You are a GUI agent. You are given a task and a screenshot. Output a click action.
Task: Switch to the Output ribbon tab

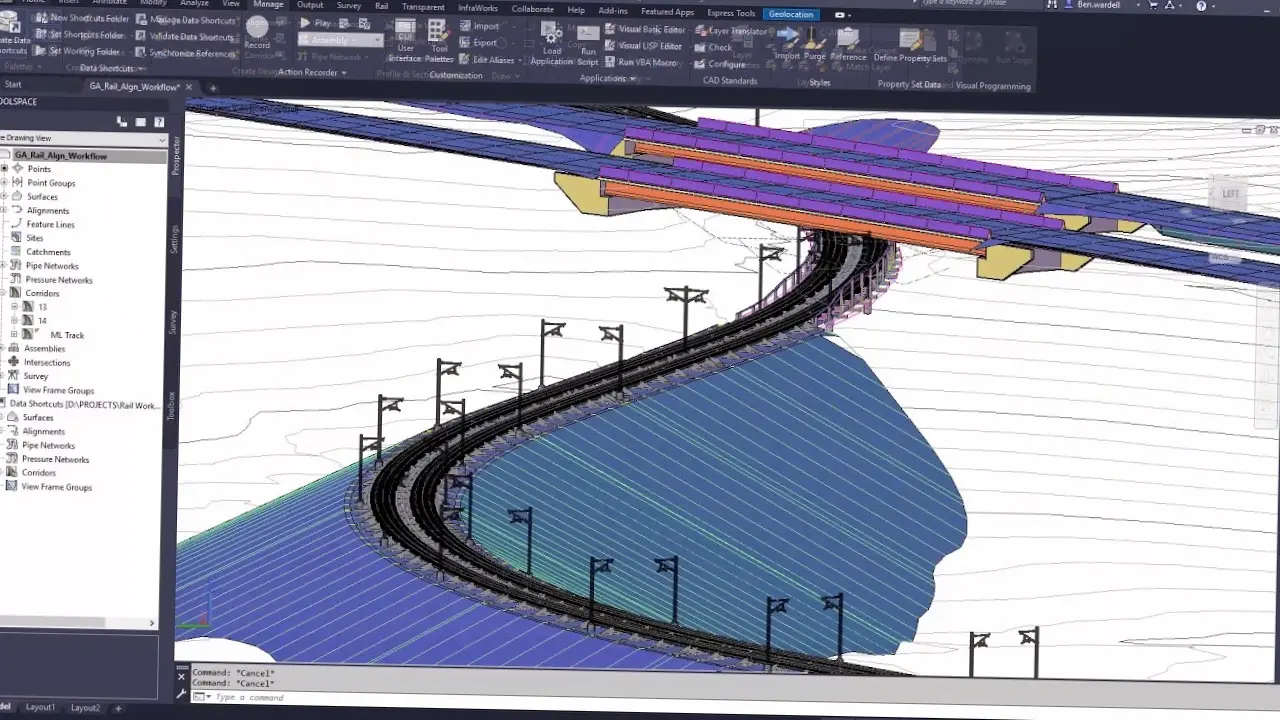click(x=310, y=5)
